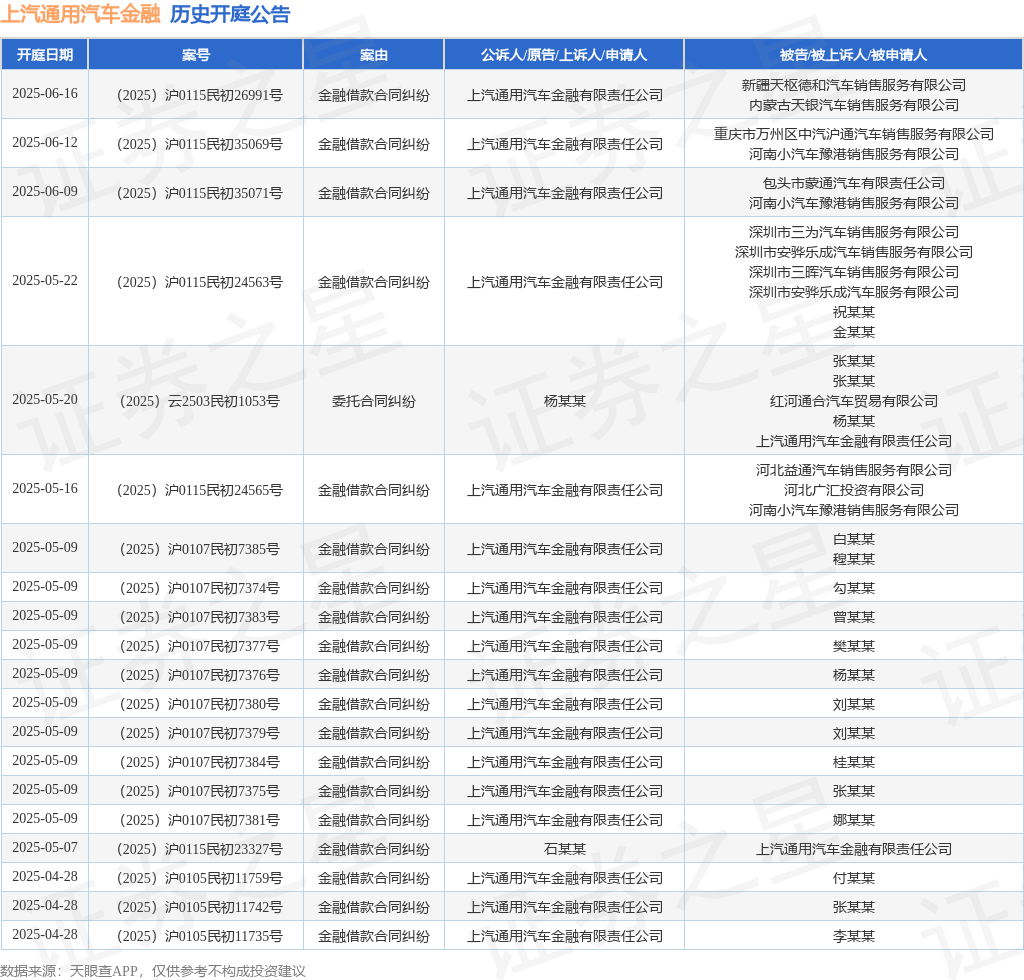Select the date 2025-05-22
The image size is (1024, 980).
click(x=44, y=280)
